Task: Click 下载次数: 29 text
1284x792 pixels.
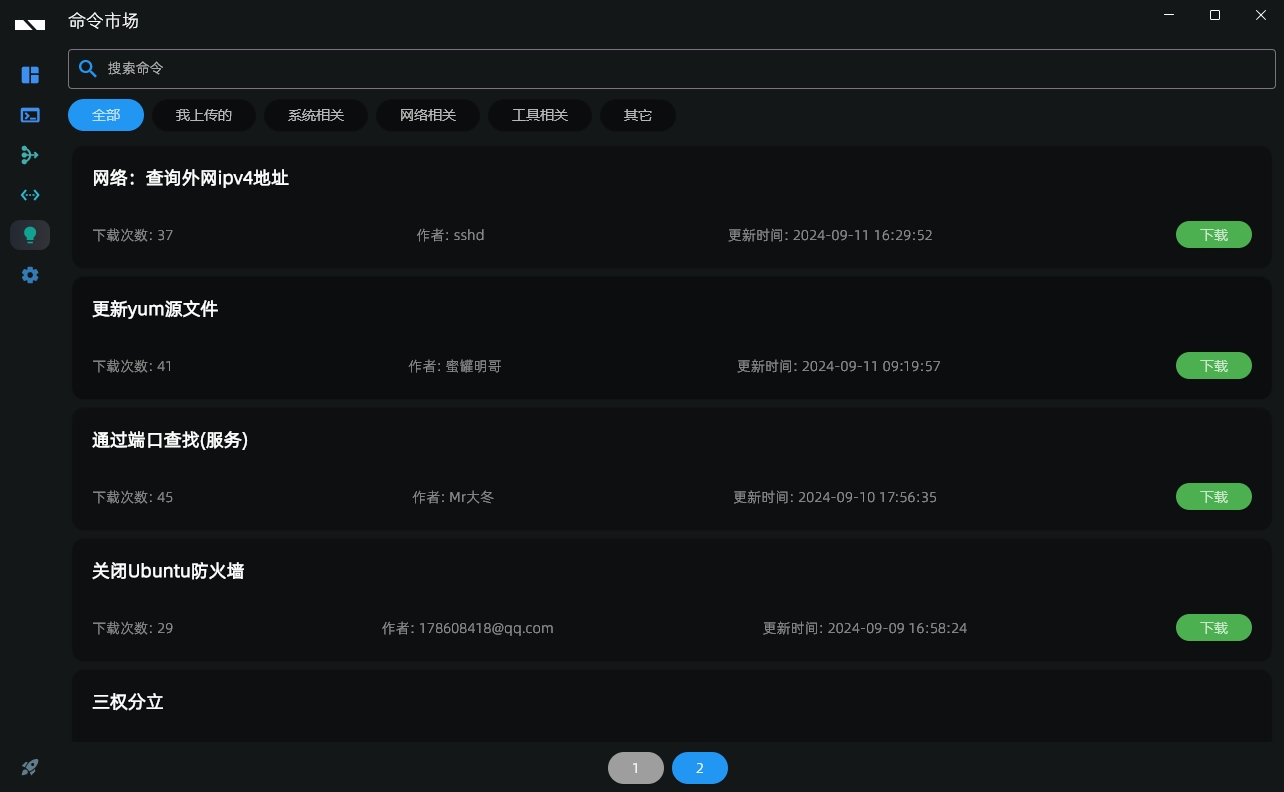Action: (133, 628)
